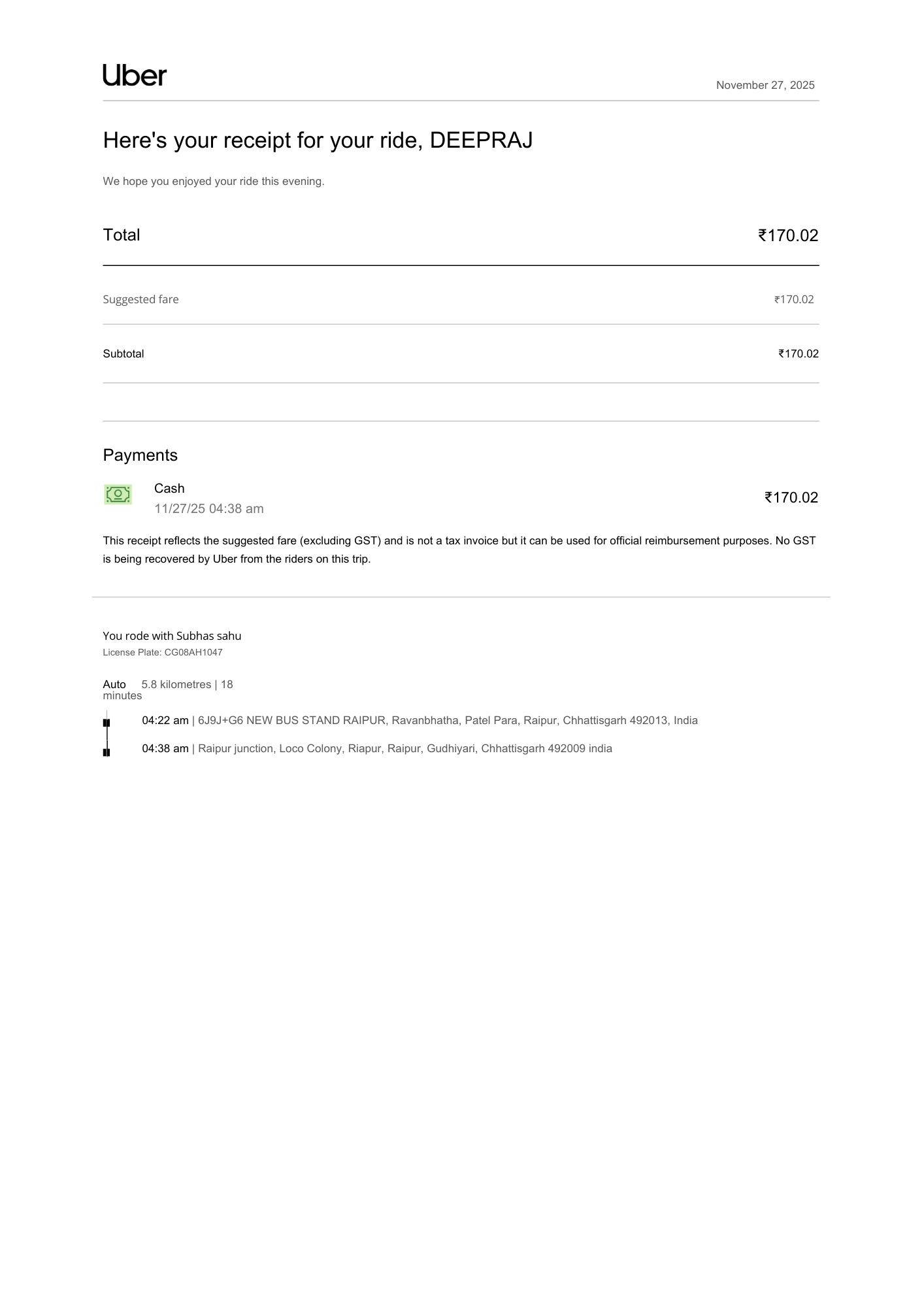The height and width of the screenshot is (1307, 924).
Task: Click the GST disclaimer paragraph
Action: [x=459, y=550]
